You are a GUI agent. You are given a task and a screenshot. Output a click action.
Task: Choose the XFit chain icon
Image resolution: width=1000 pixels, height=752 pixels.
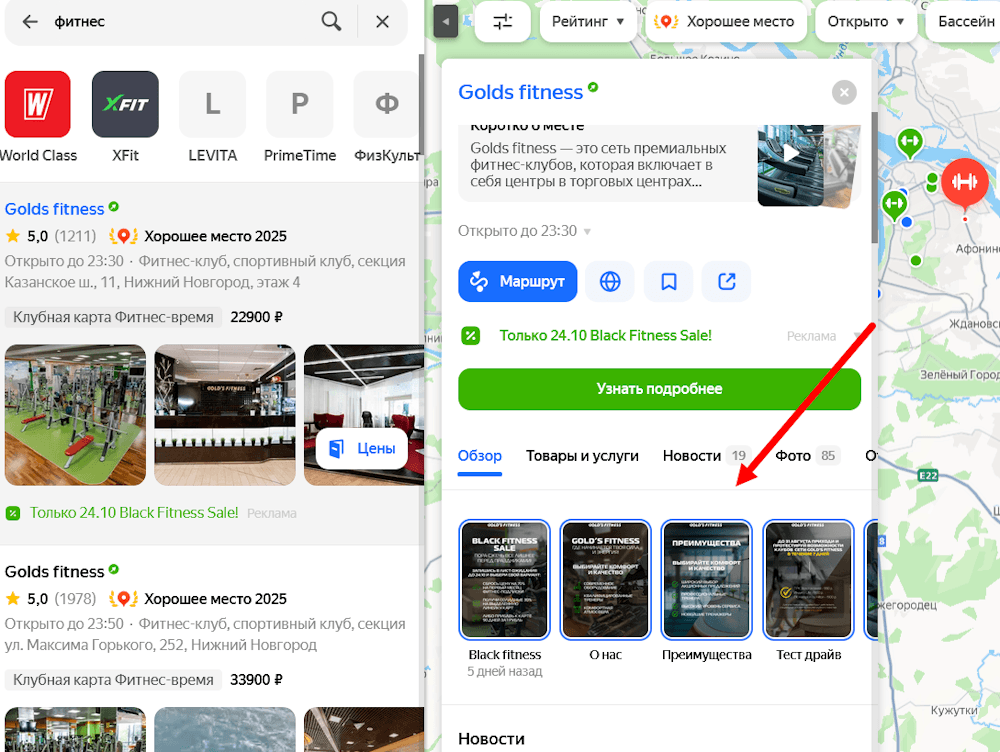125,104
